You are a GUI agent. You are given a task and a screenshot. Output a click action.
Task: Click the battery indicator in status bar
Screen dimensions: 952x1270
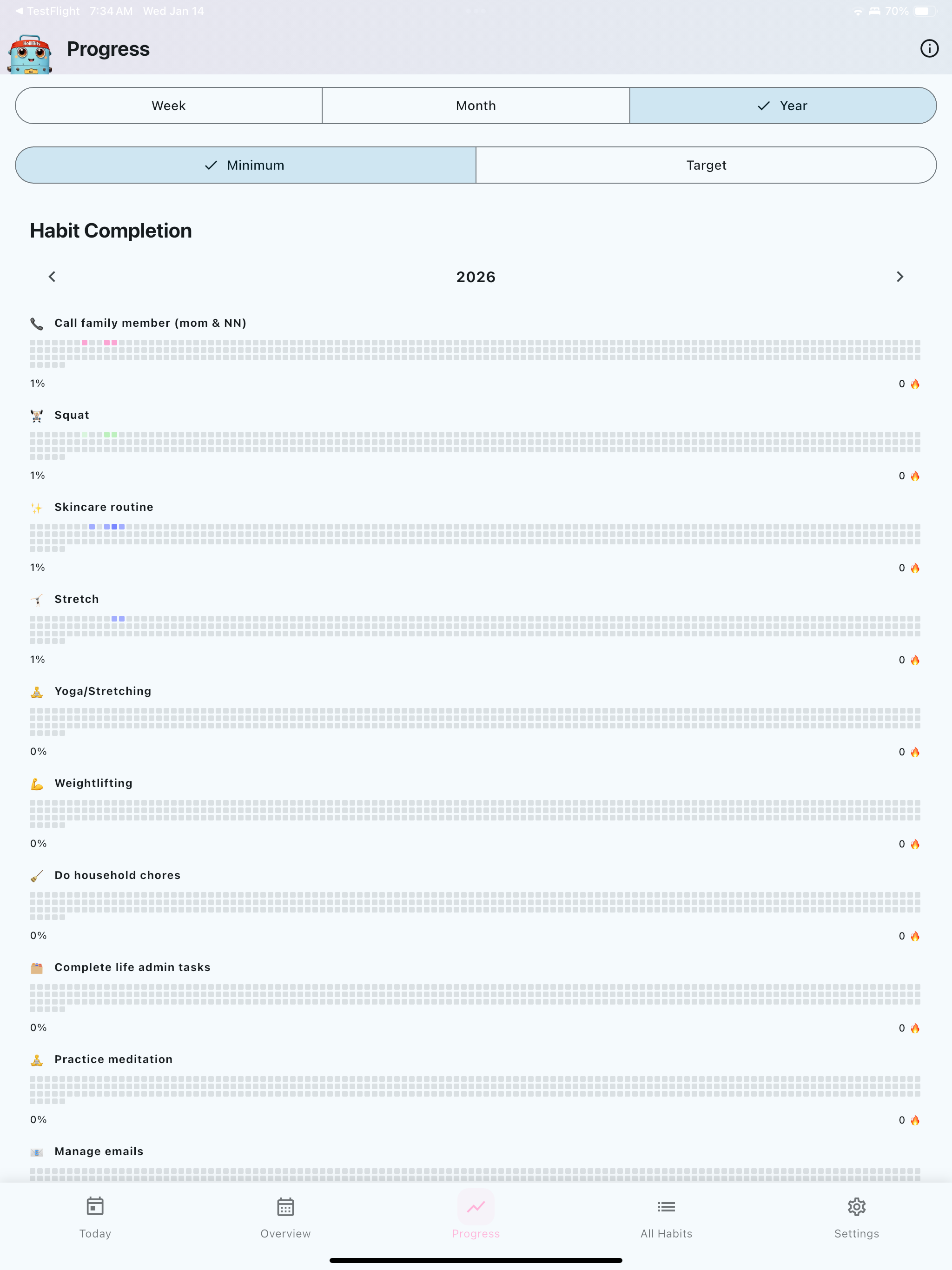[925, 11]
